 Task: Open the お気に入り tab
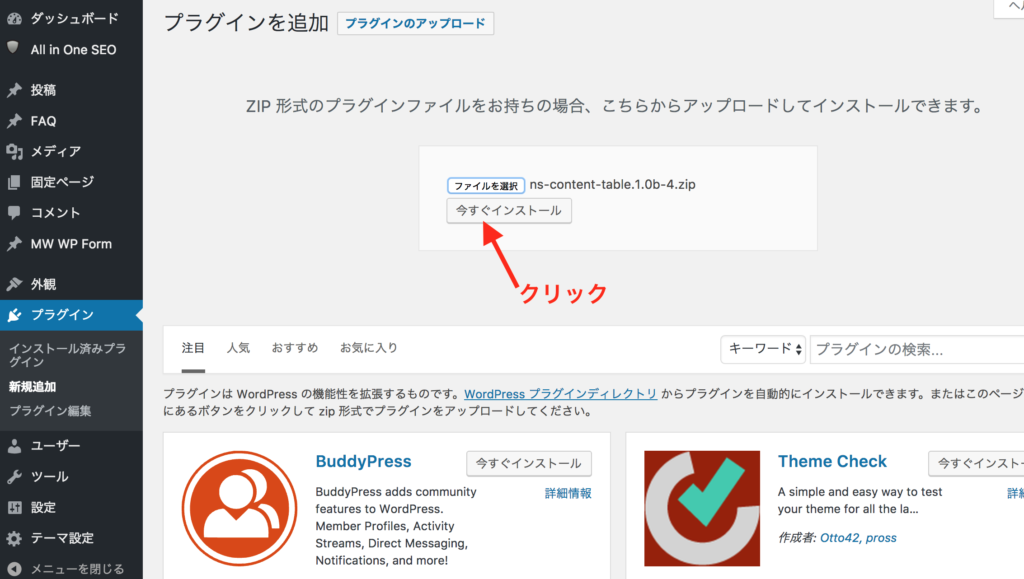pos(369,348)
